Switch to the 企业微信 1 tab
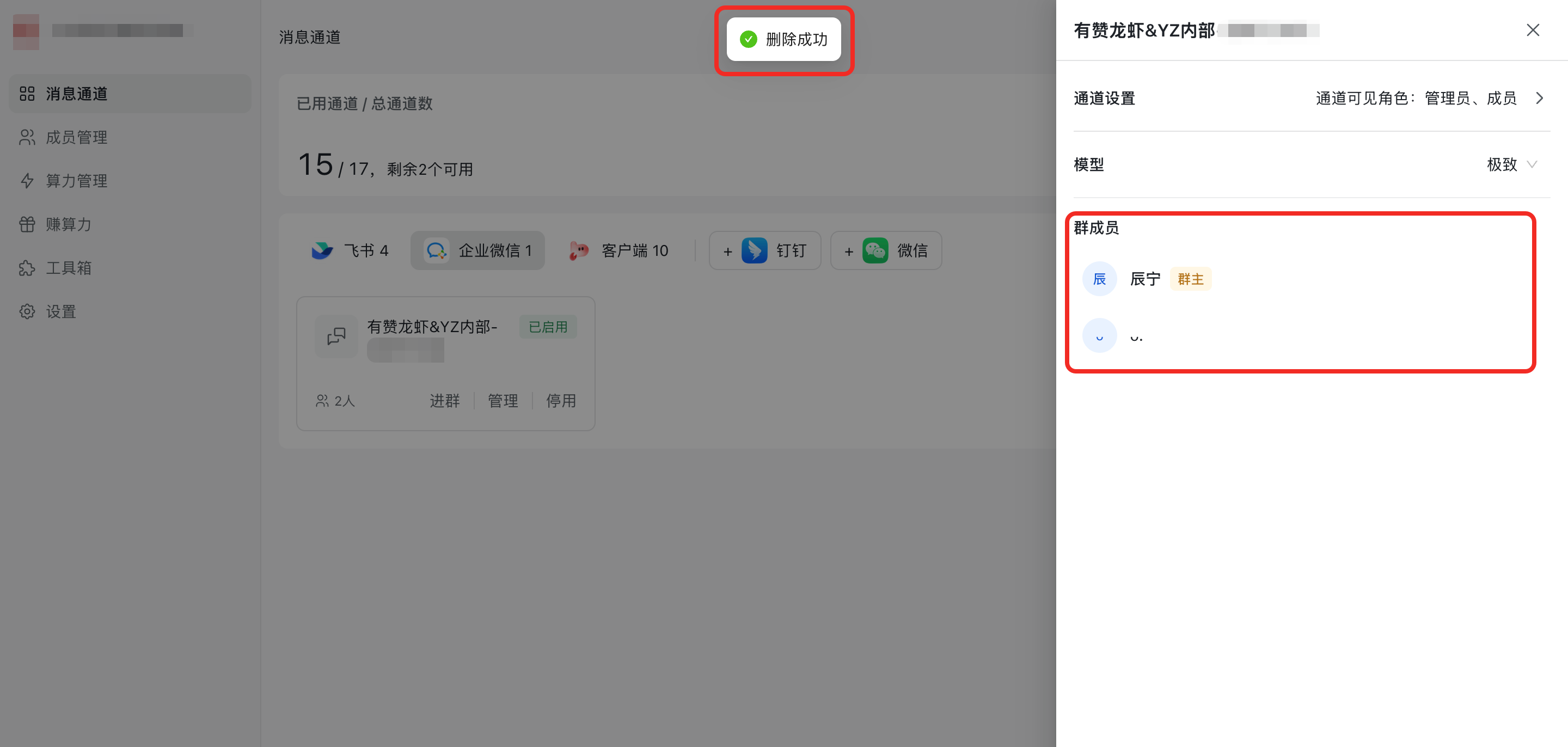Viewport: 1568px width, 747px height. [478, 250]
